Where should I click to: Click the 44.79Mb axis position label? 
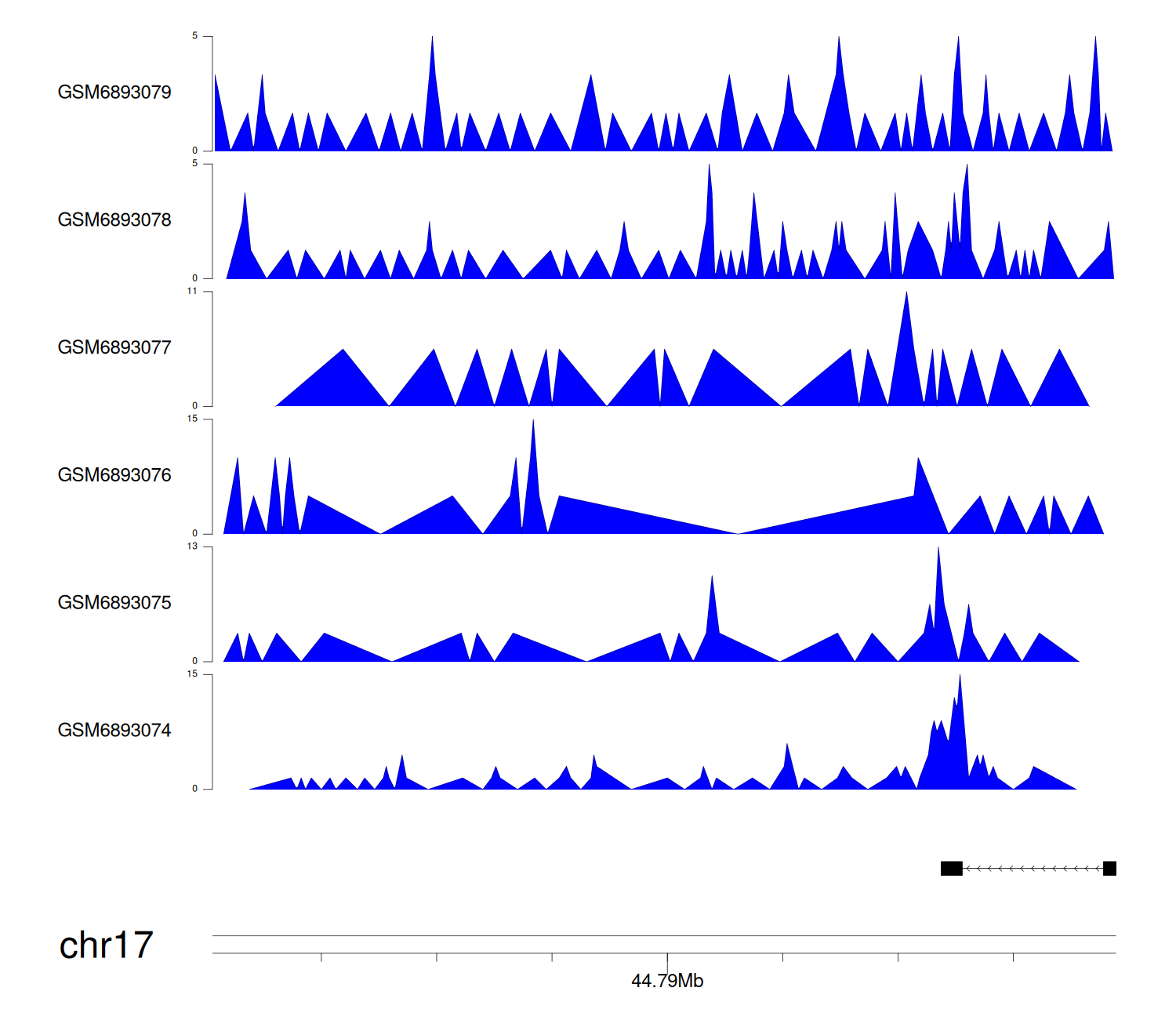point(667,981)
